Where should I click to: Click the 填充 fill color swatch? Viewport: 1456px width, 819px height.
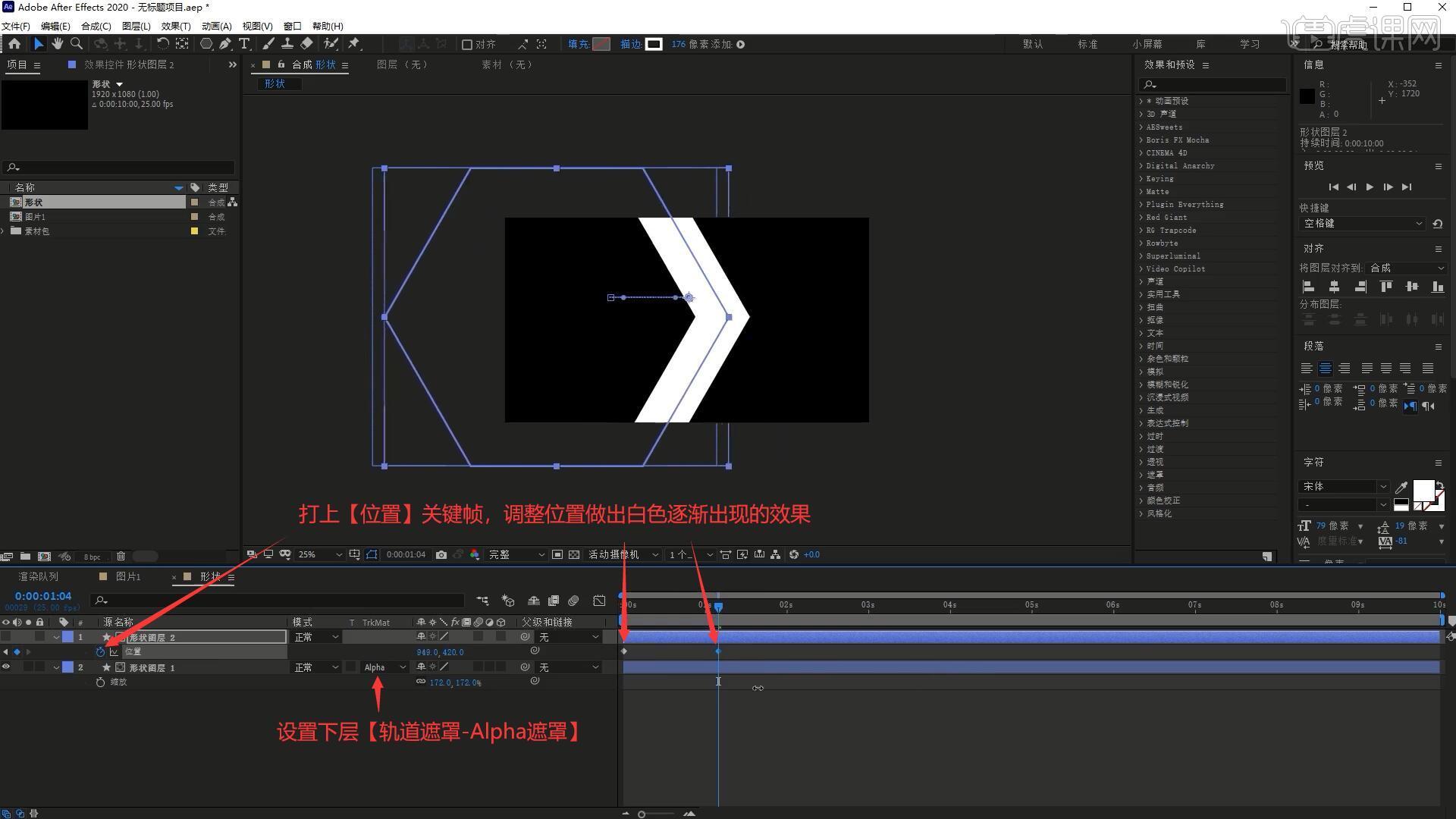(x=601, y=44)
